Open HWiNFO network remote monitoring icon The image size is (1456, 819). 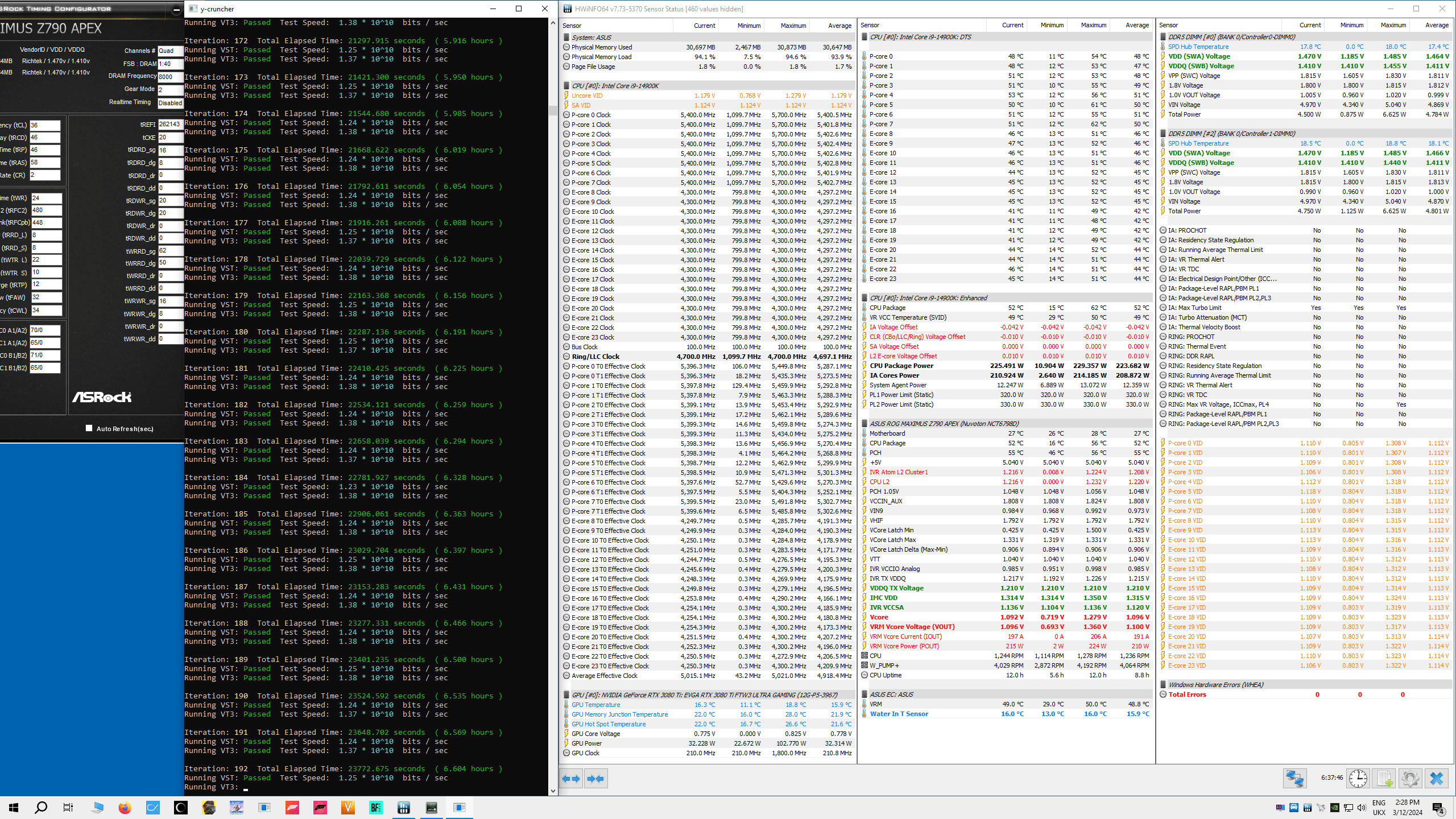pyautogui.click(x=1294, y=778)
